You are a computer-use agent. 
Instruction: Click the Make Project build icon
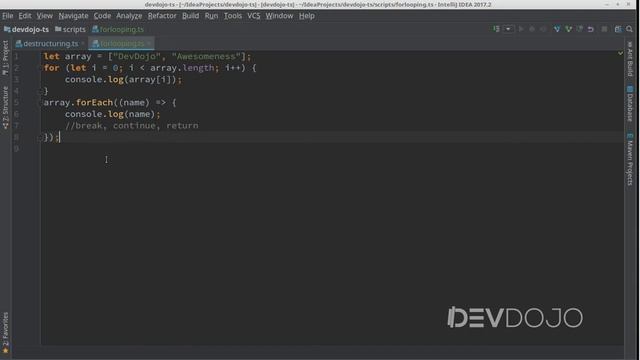[x=496, y=29]
